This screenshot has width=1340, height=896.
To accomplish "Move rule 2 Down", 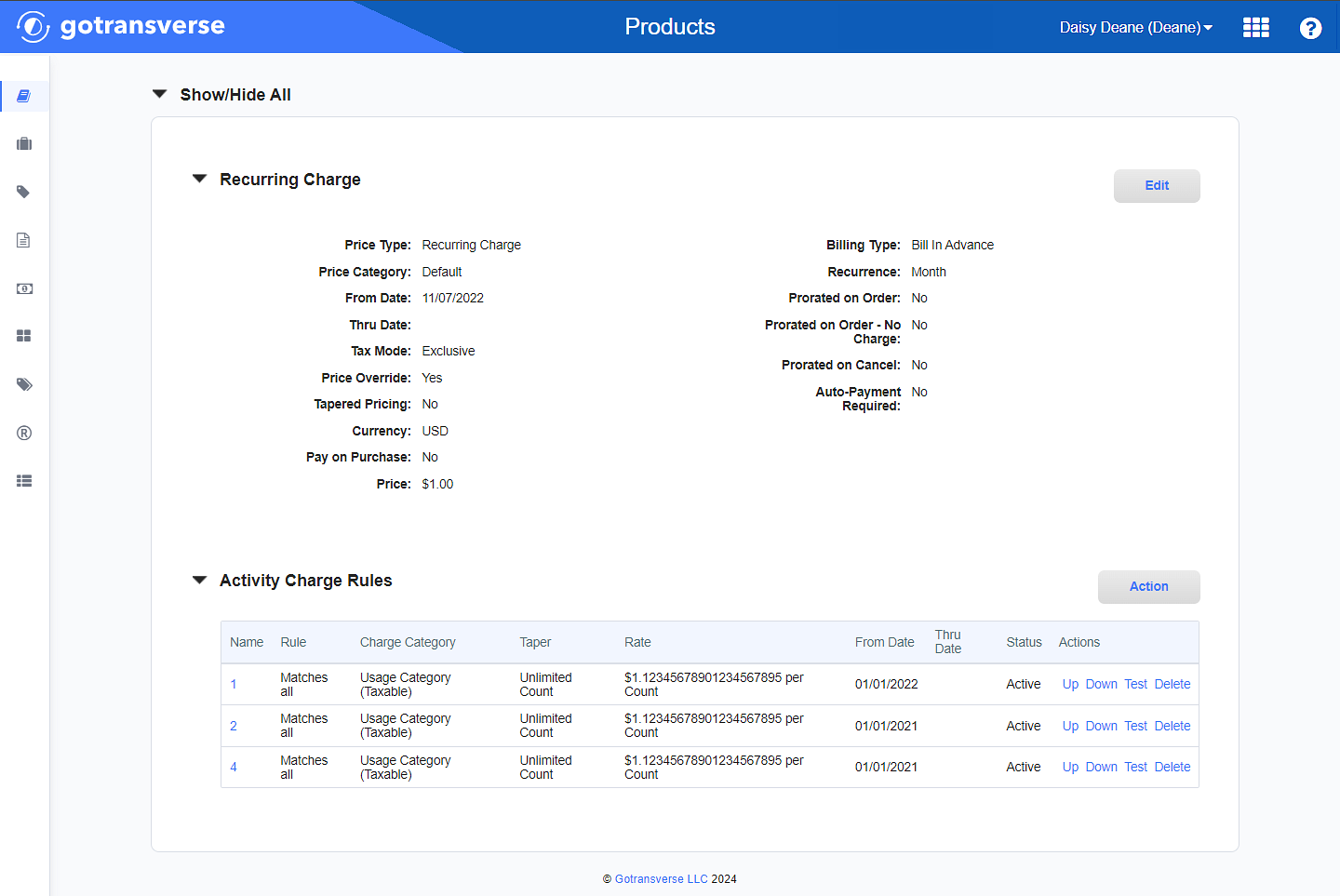I will coord(1101,726).
